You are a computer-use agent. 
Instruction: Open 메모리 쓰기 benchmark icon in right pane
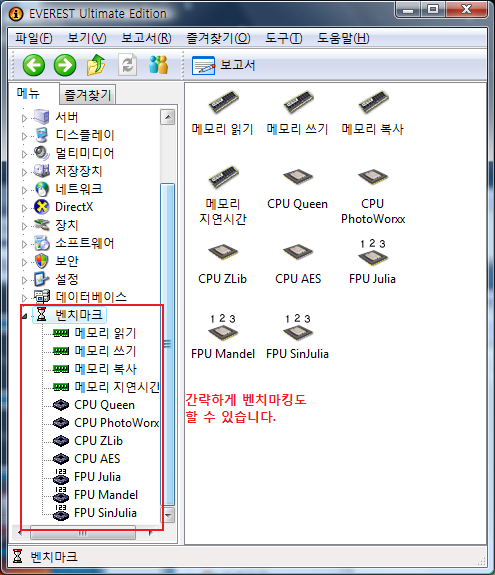tap(297, 113)
